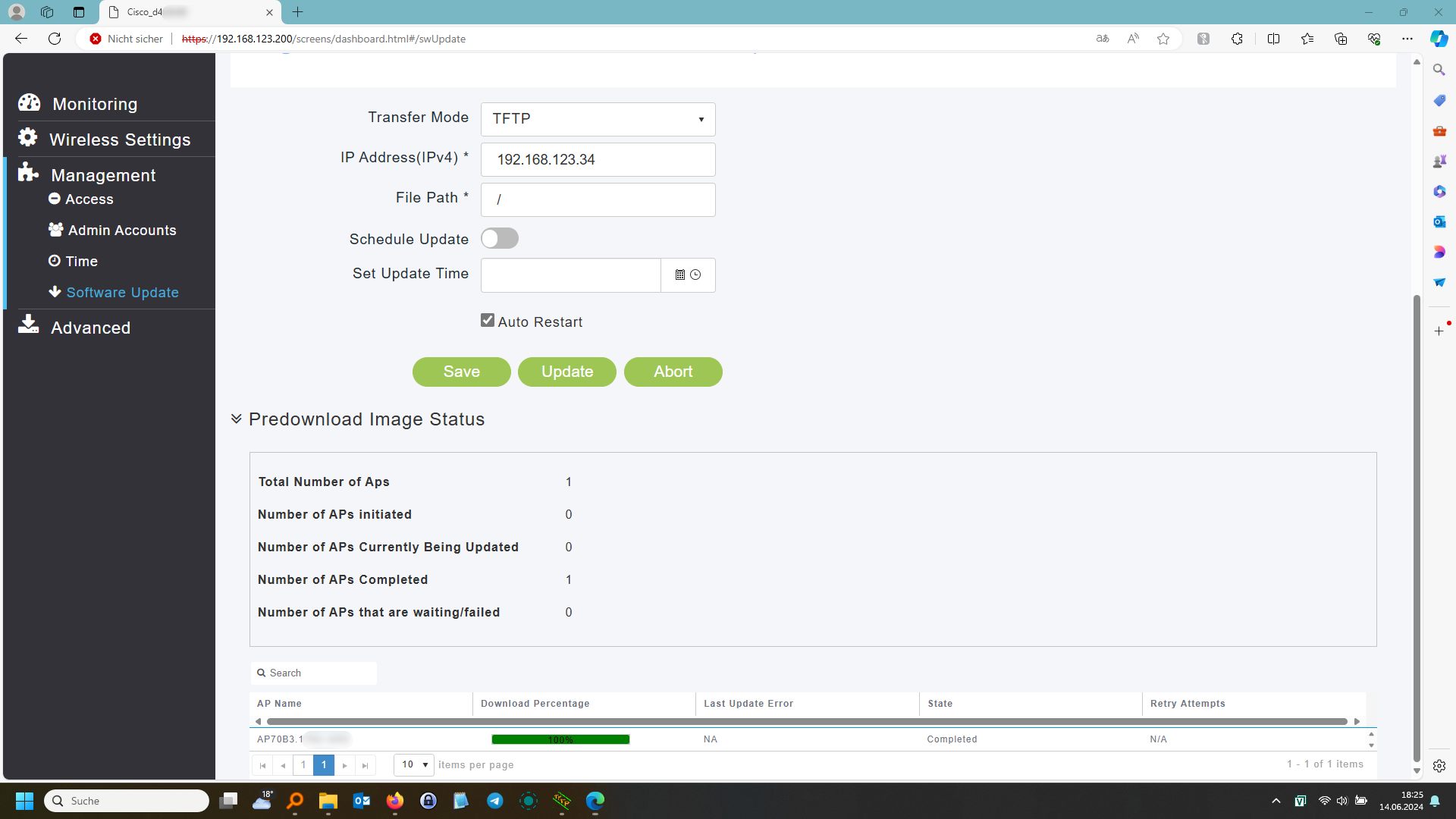Screen dimensions: 1456x819
Task: Click the taskbar Suche search box
Action: [x=127, y=801]
